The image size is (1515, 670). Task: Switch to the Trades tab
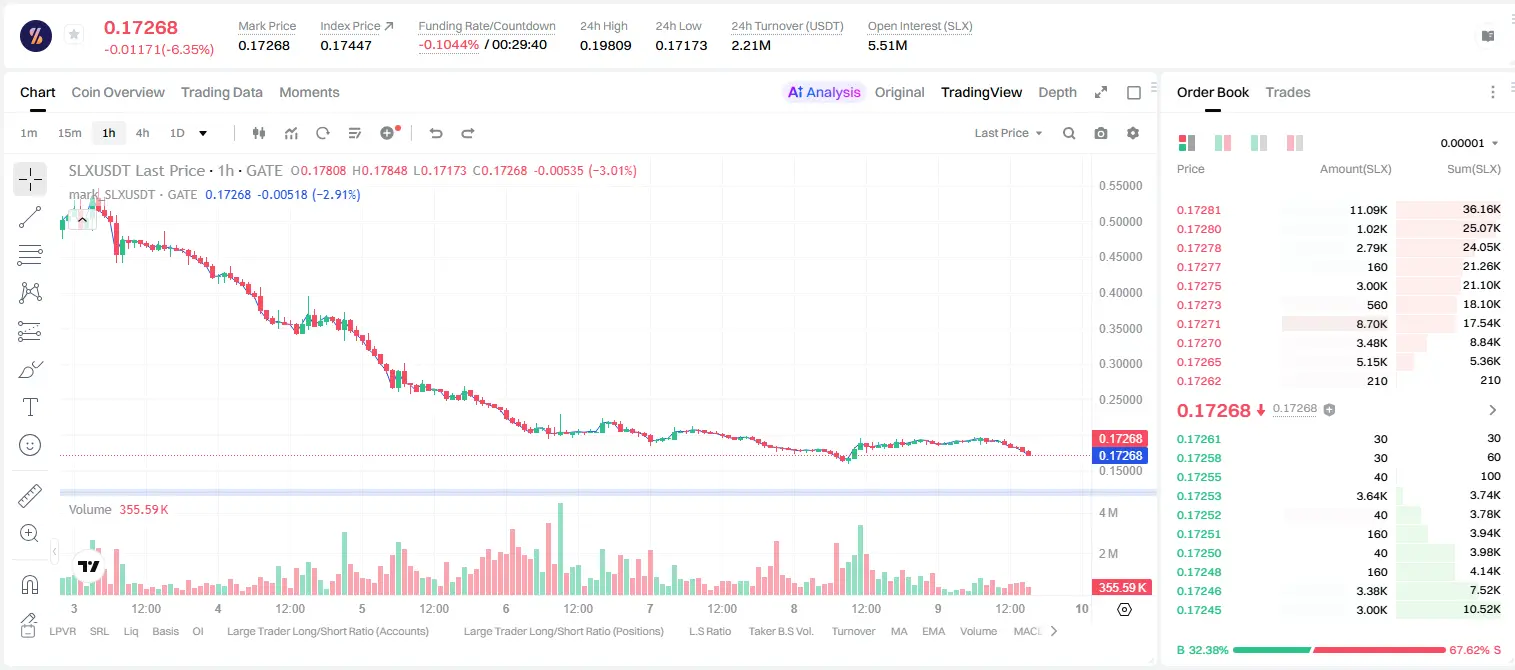click(x=1288, y=92)
